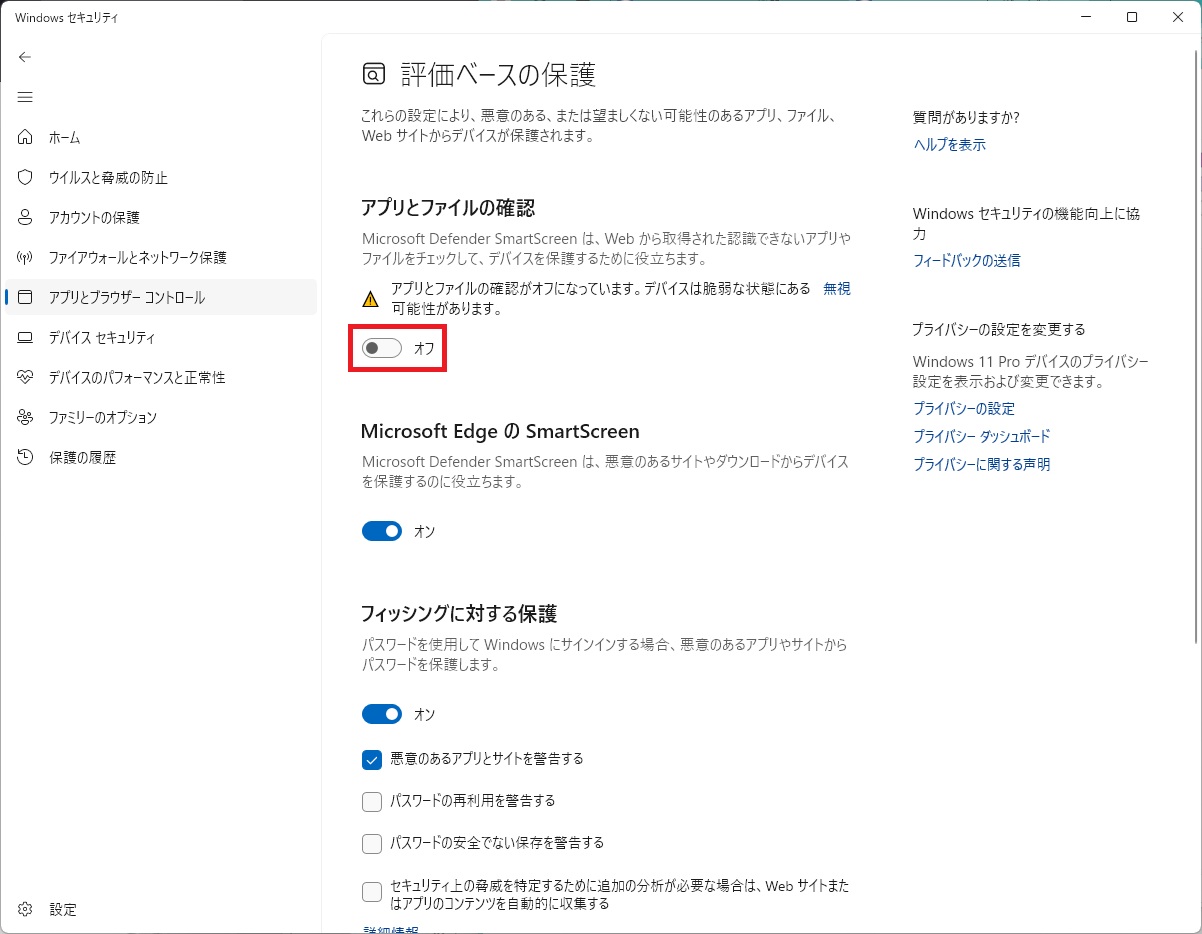1202x934 pixels.
Task: Turn off フィッシングに対する保護 toggle
Action: (x=382, y=714)
